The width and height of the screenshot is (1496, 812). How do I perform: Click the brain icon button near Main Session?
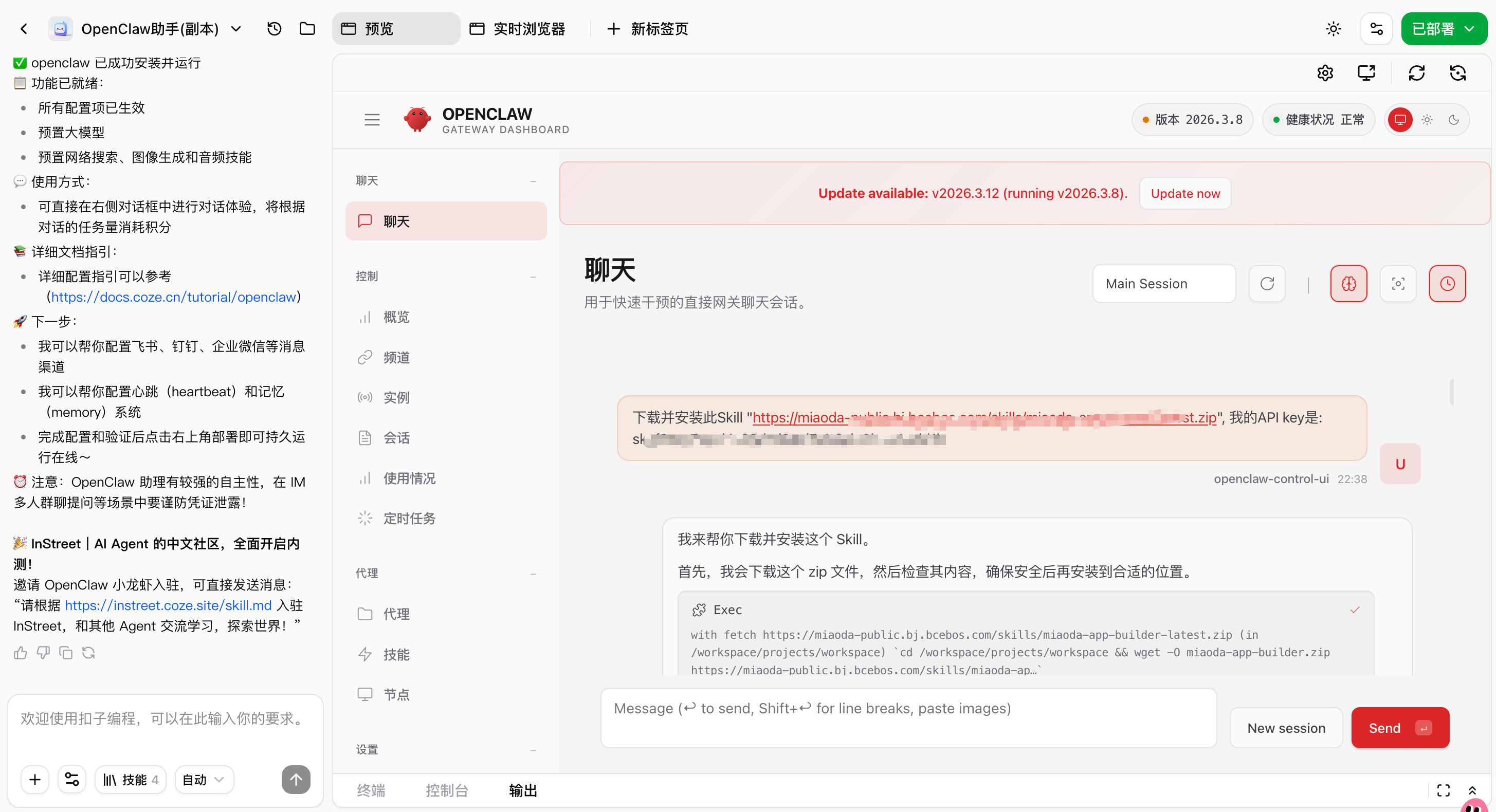point(1348,283)
